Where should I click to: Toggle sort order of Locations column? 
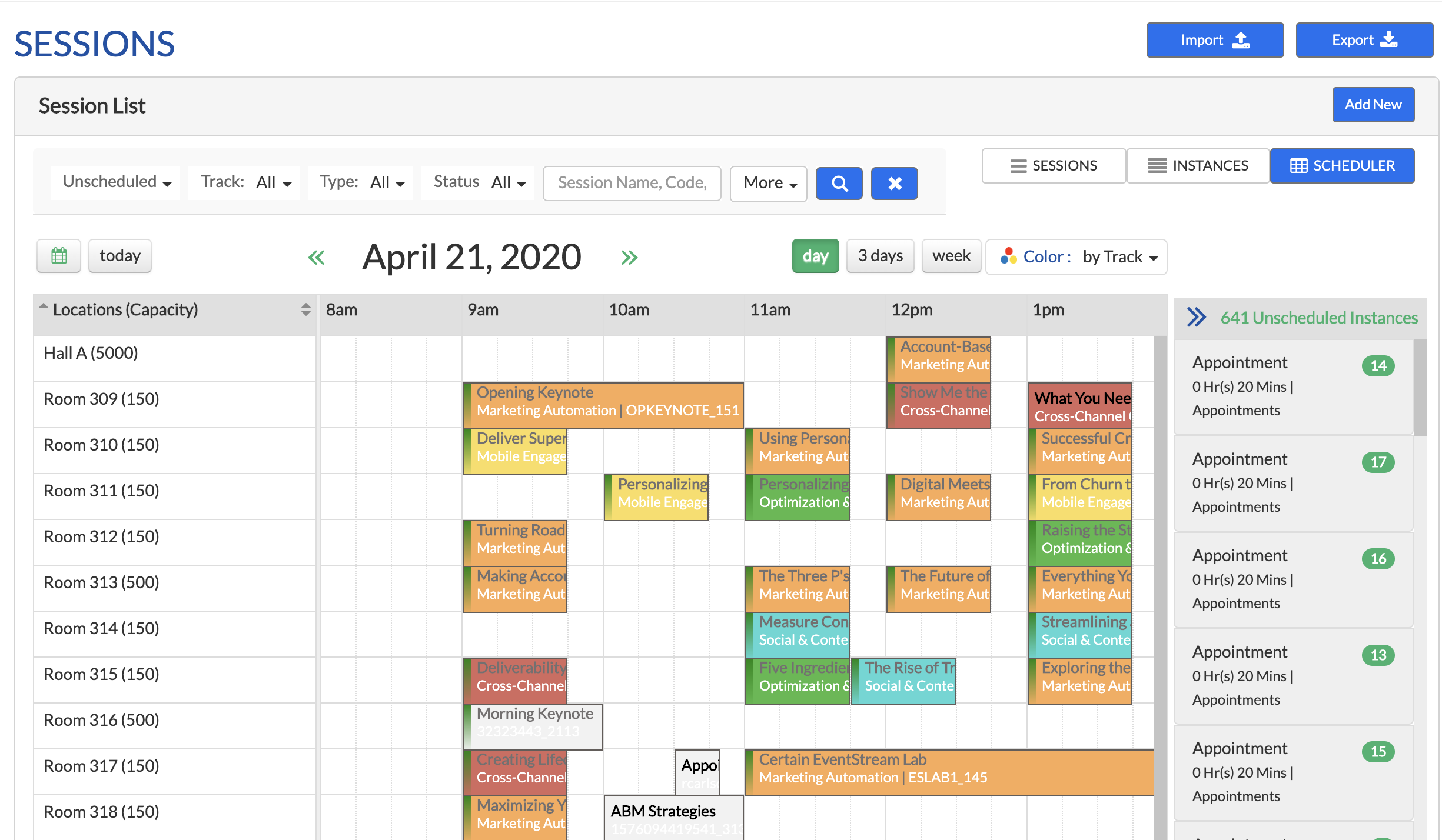click(305, 310)
